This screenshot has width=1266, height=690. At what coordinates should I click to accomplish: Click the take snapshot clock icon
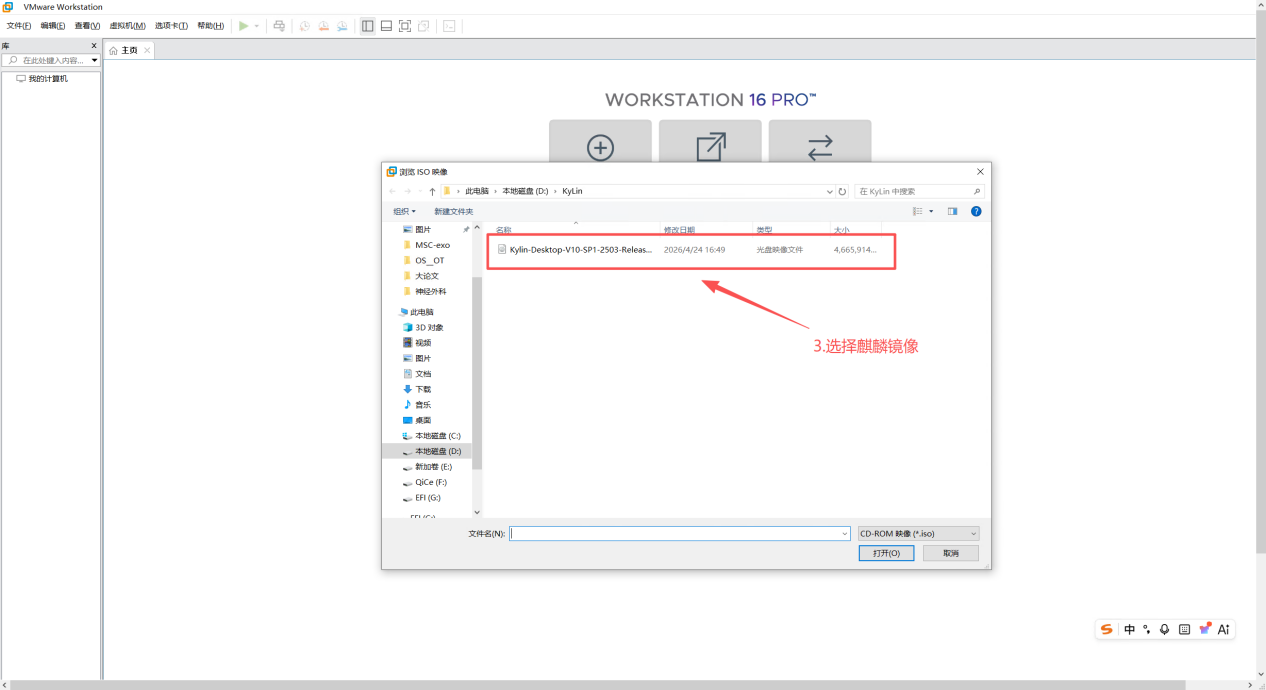pos(305,26)
